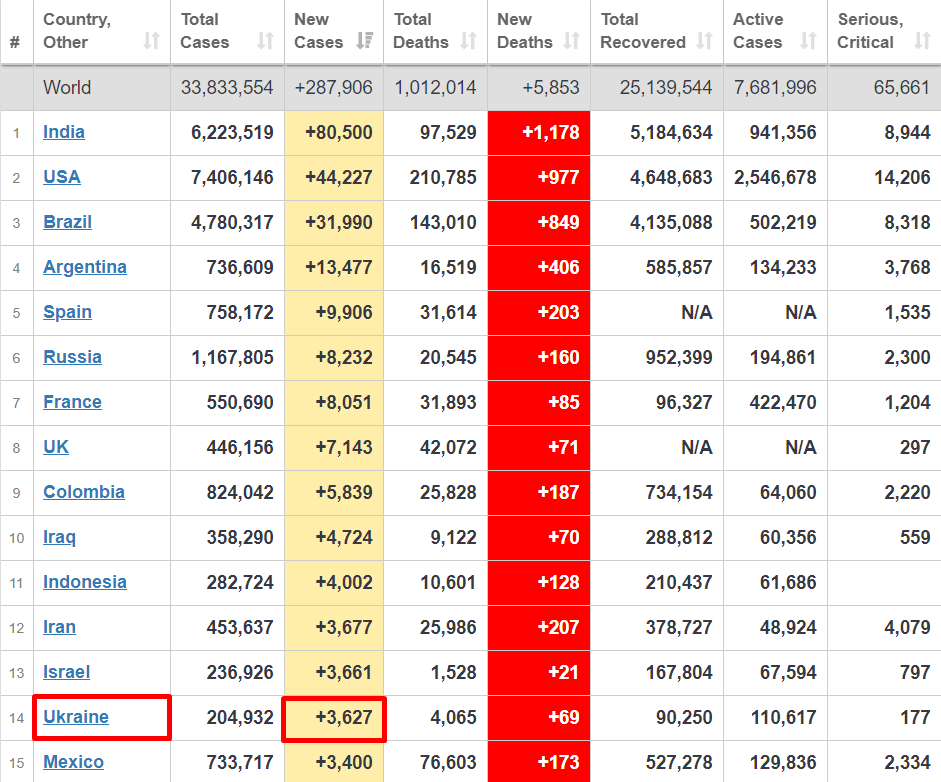Viewport: 941px width, 782px height.
Task: Click sort icon in Active Cases column
Action: coord(808,41)
